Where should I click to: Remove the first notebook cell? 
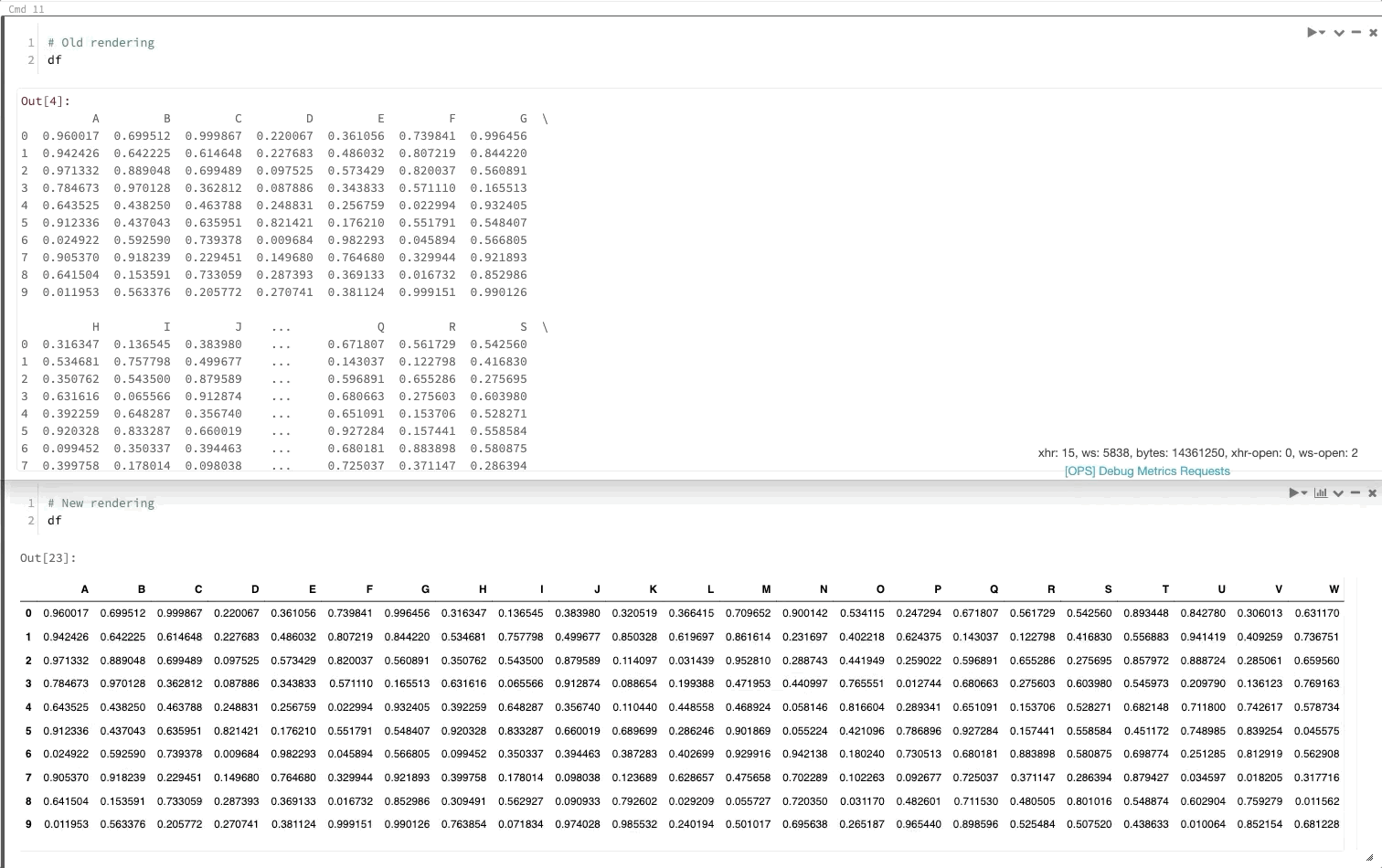pyautogui.click(x=1373, y=32)
